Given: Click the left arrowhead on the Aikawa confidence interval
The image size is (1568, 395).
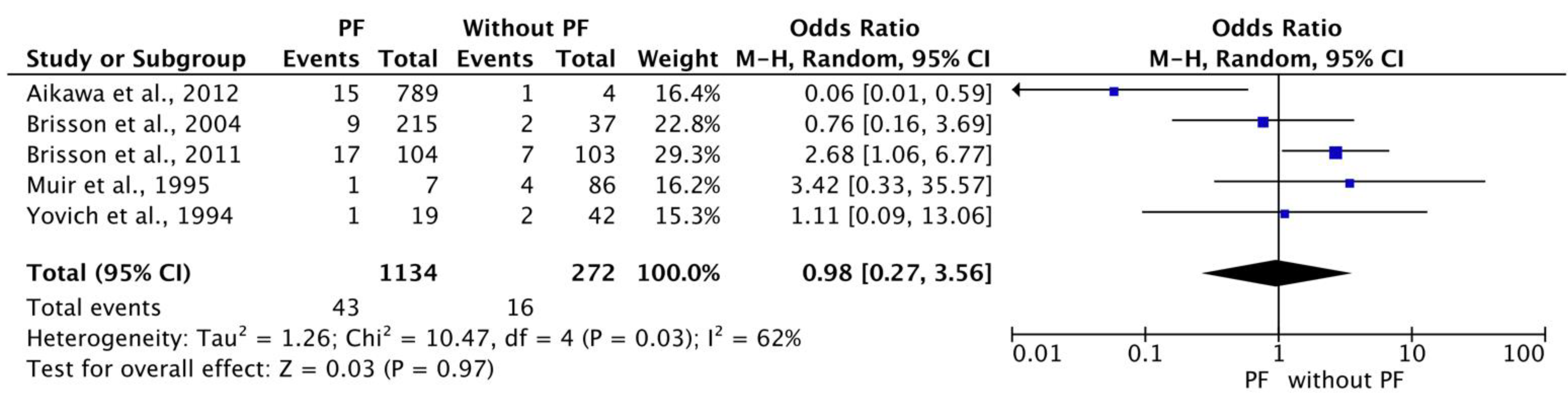Looking at the screenshot, I should pos(1016,90).
